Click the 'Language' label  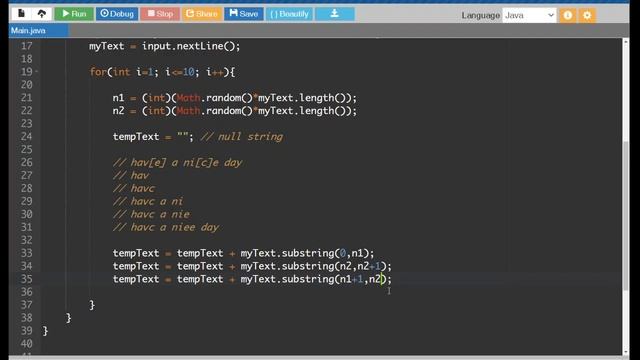click(480, 16)
